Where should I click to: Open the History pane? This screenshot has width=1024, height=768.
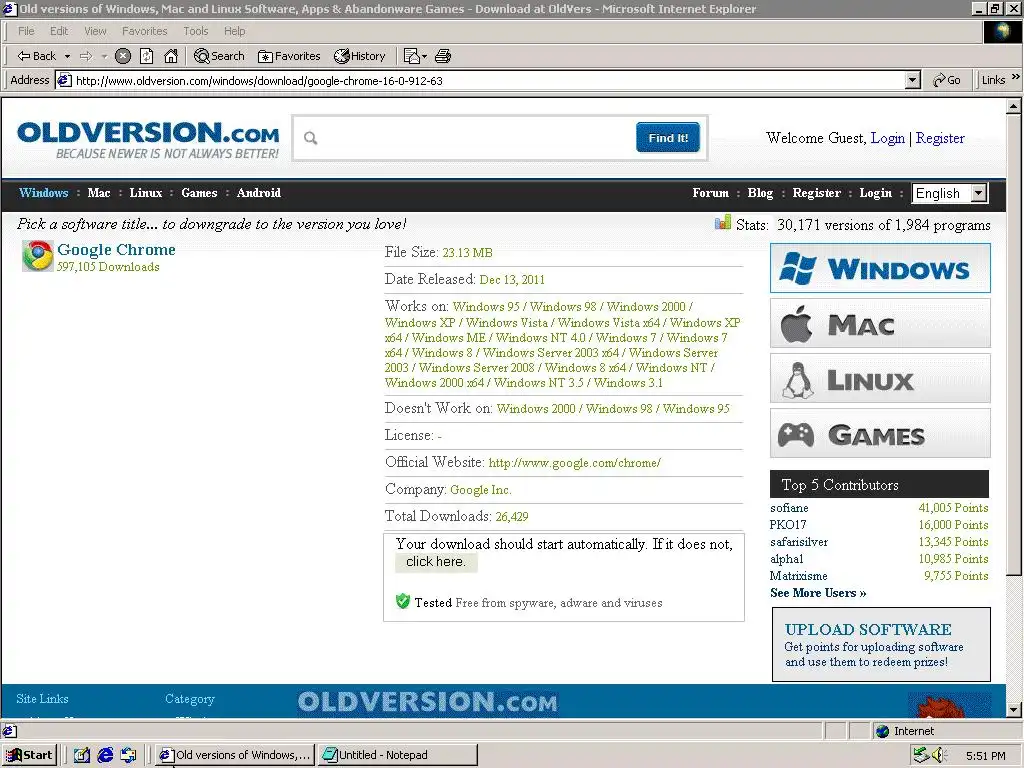pyautogui.click(x=360, y=56)
